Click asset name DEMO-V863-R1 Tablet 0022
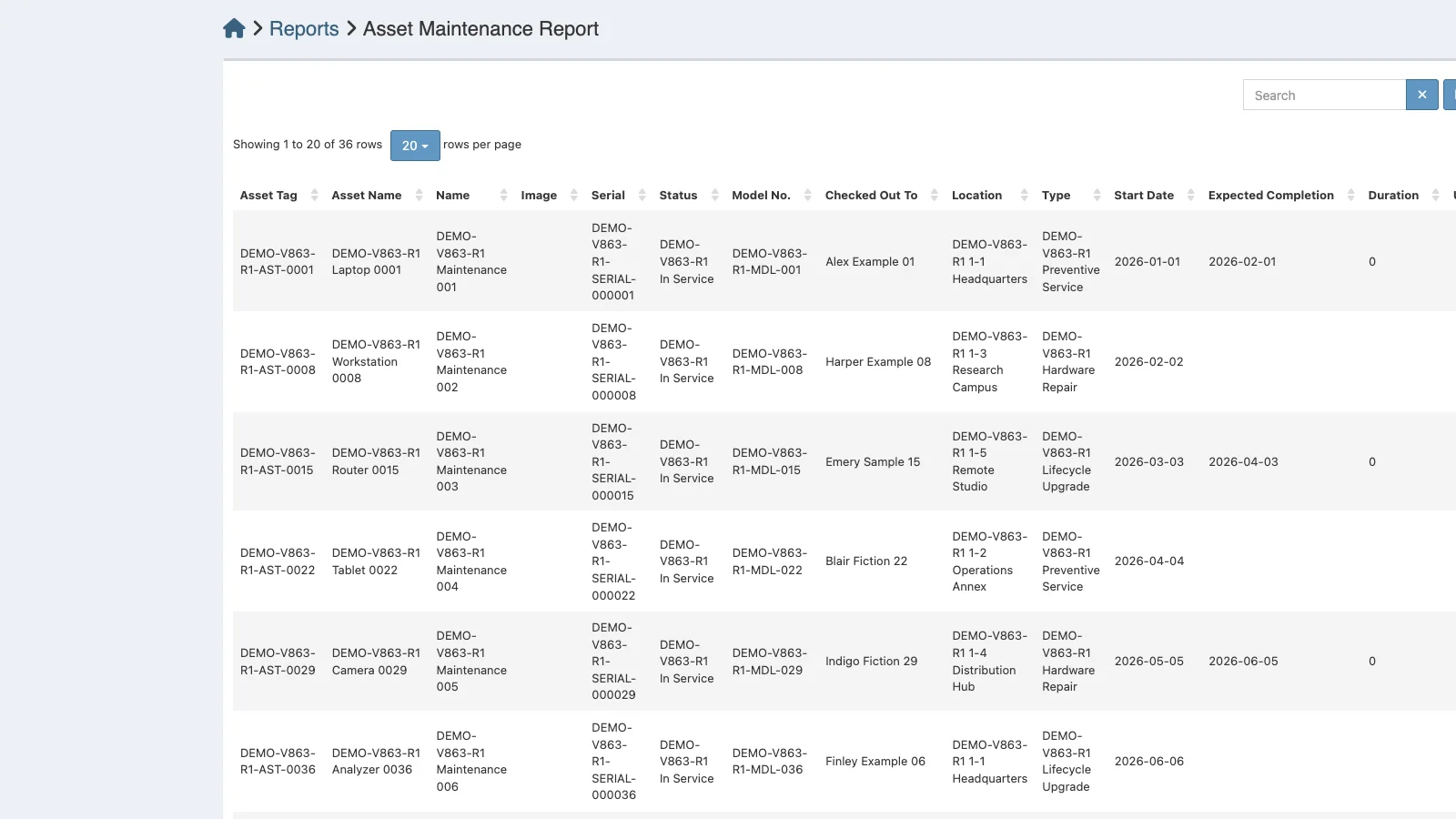Screen dimensions: 1456x819 [376, 561]
